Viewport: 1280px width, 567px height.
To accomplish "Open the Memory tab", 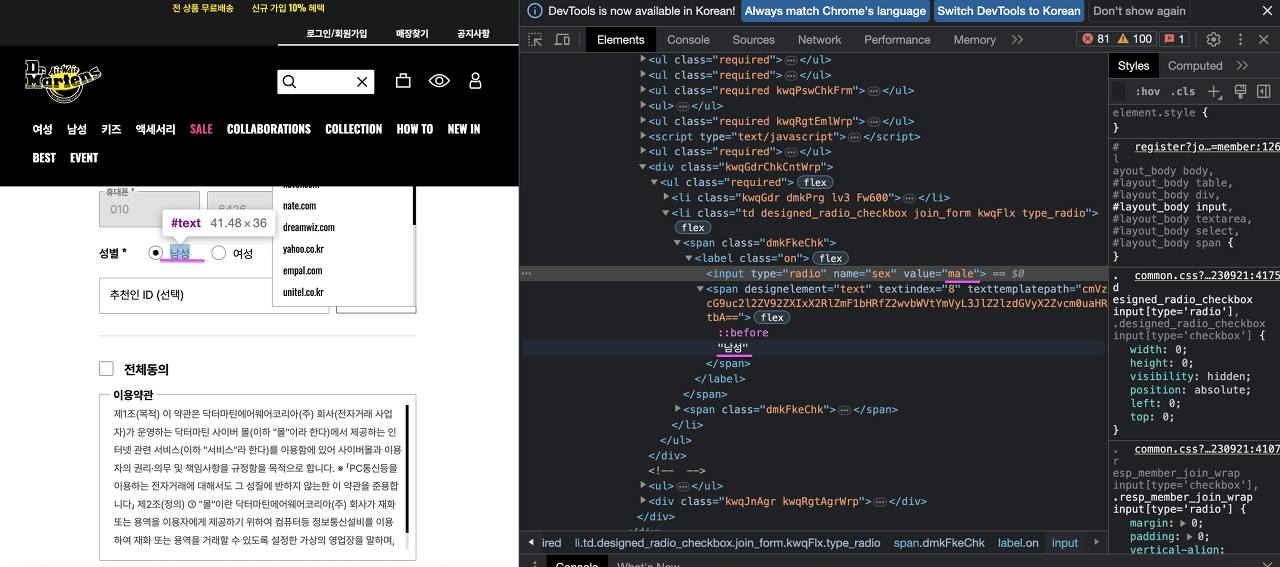I will pos(974,39).
